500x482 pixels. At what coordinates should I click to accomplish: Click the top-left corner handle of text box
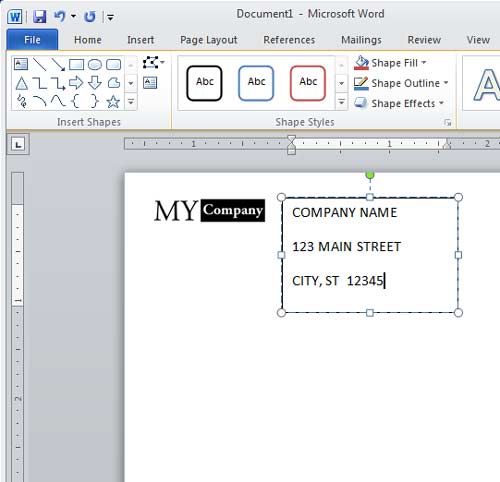[x=281, y=197]
